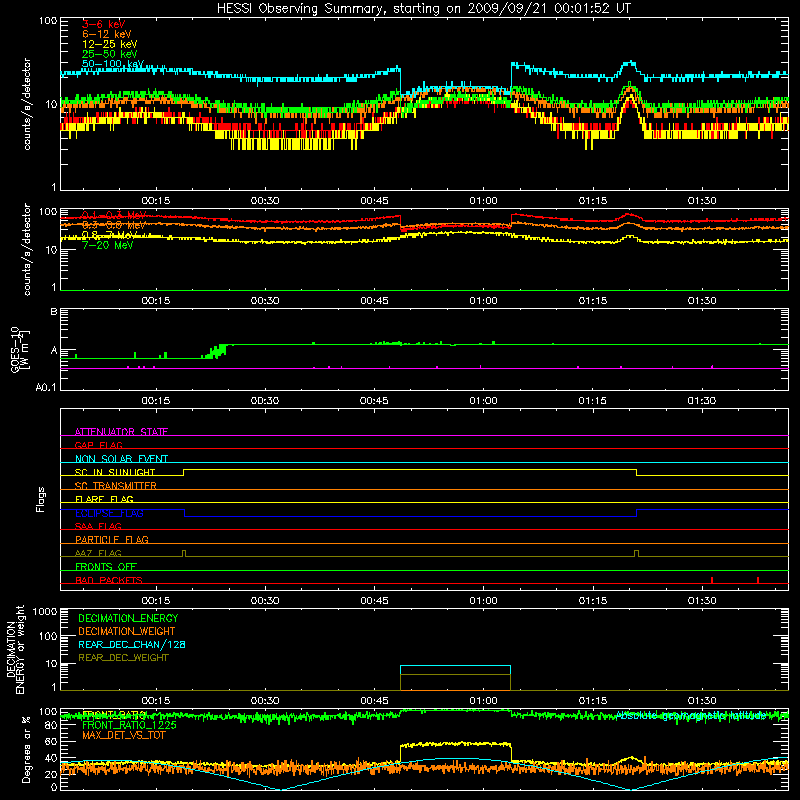Select the yellow 12-25 keV legend label
The height and width of the screenshot is (800, 800).
click(x=110, y=44)
